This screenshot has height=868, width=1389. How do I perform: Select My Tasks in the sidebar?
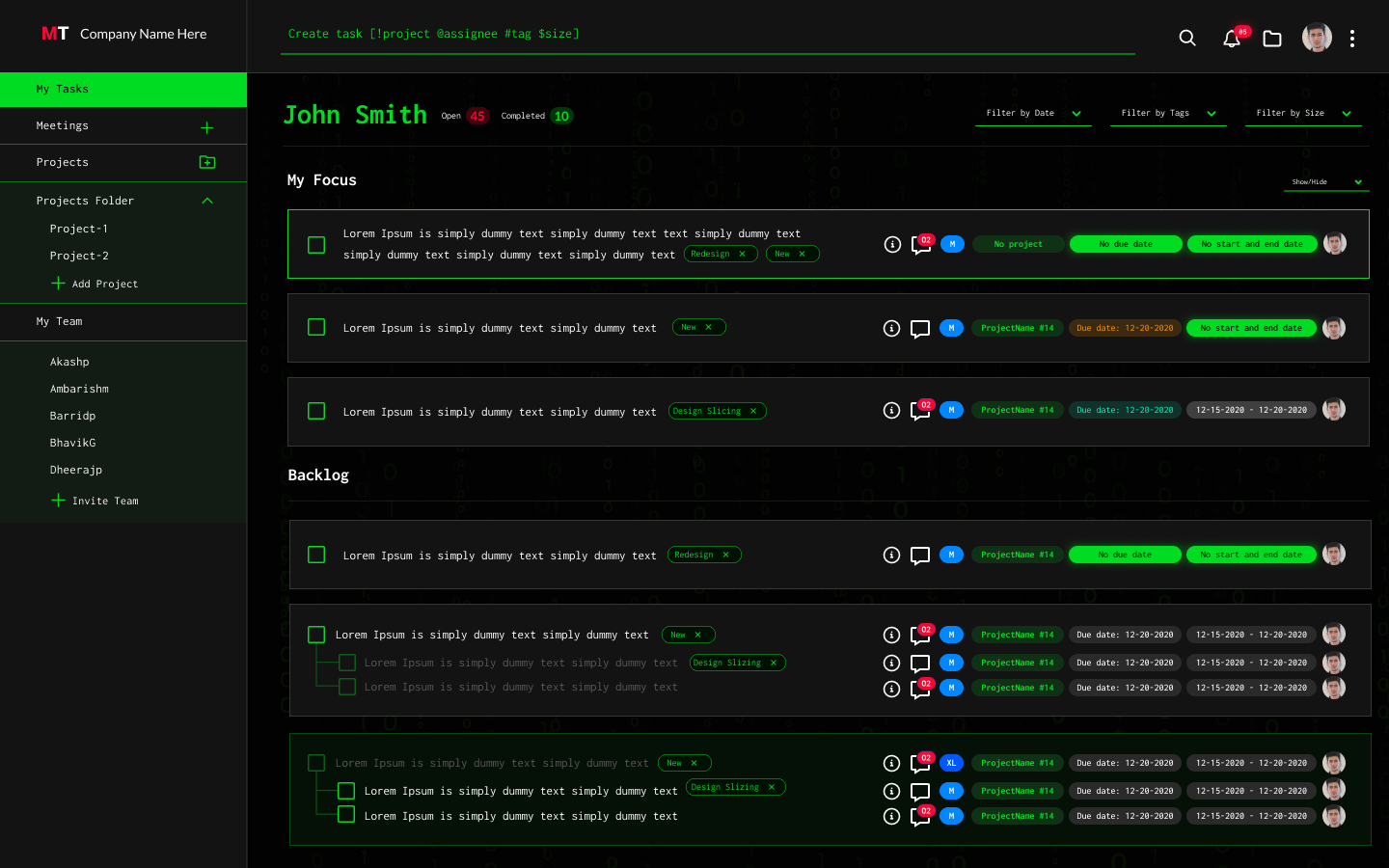pos(123,89)
